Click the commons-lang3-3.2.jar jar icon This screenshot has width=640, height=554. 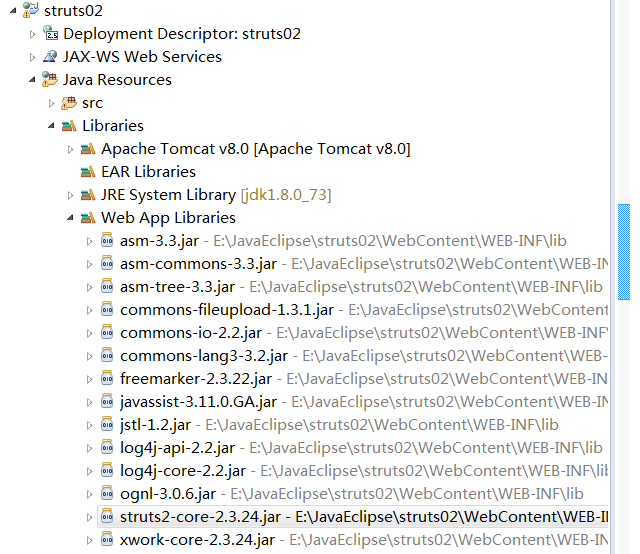pos(107,356)
